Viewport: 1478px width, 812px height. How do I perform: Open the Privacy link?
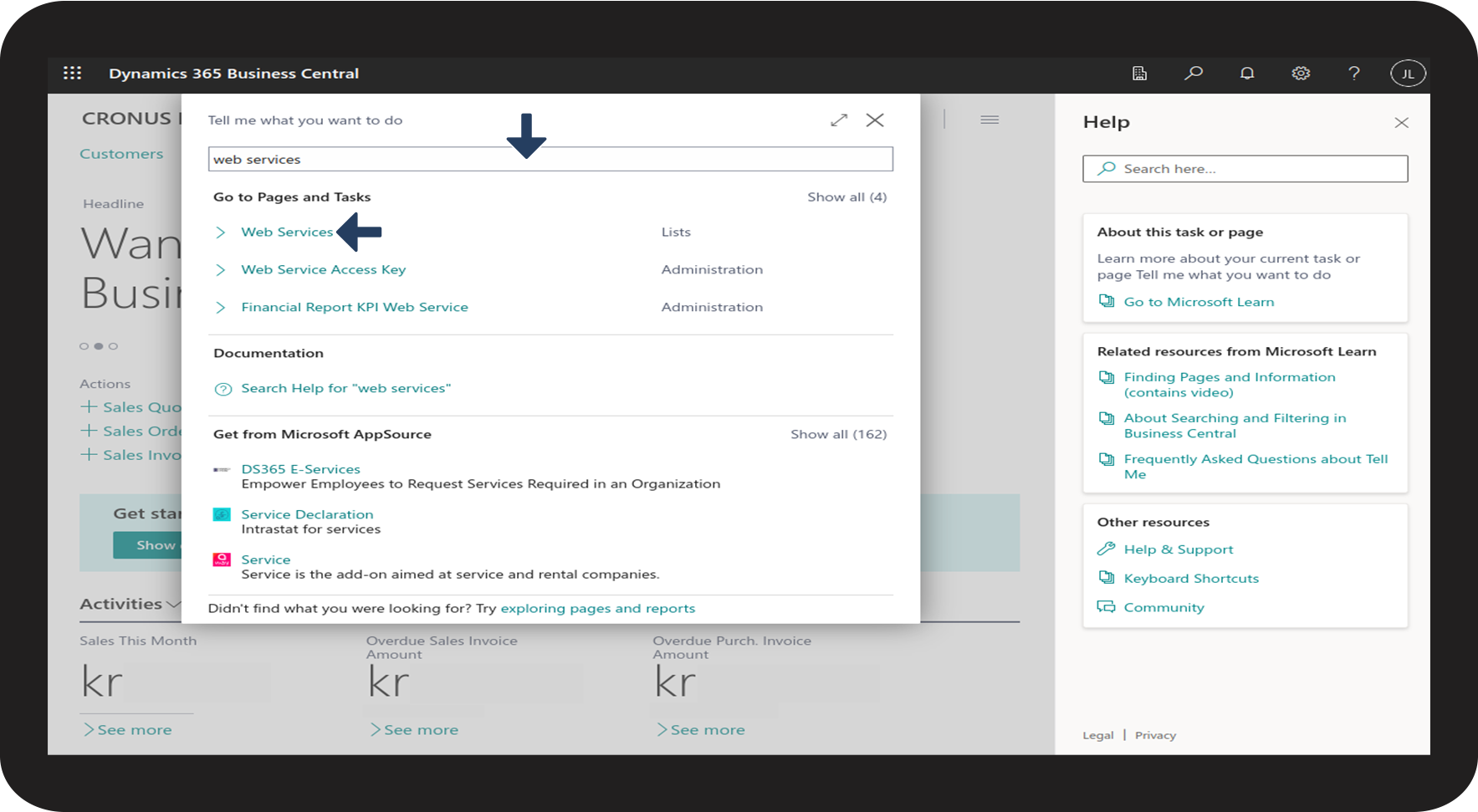(1155, 736)
